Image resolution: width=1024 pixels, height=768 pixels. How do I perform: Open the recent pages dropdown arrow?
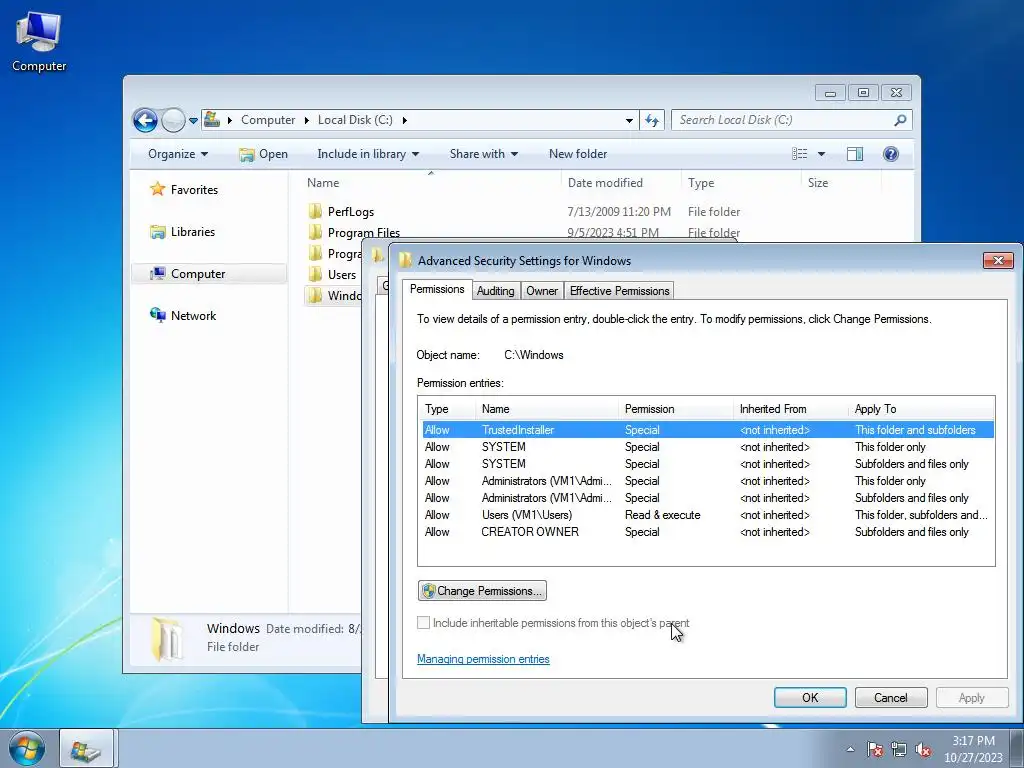coord(193,121)
